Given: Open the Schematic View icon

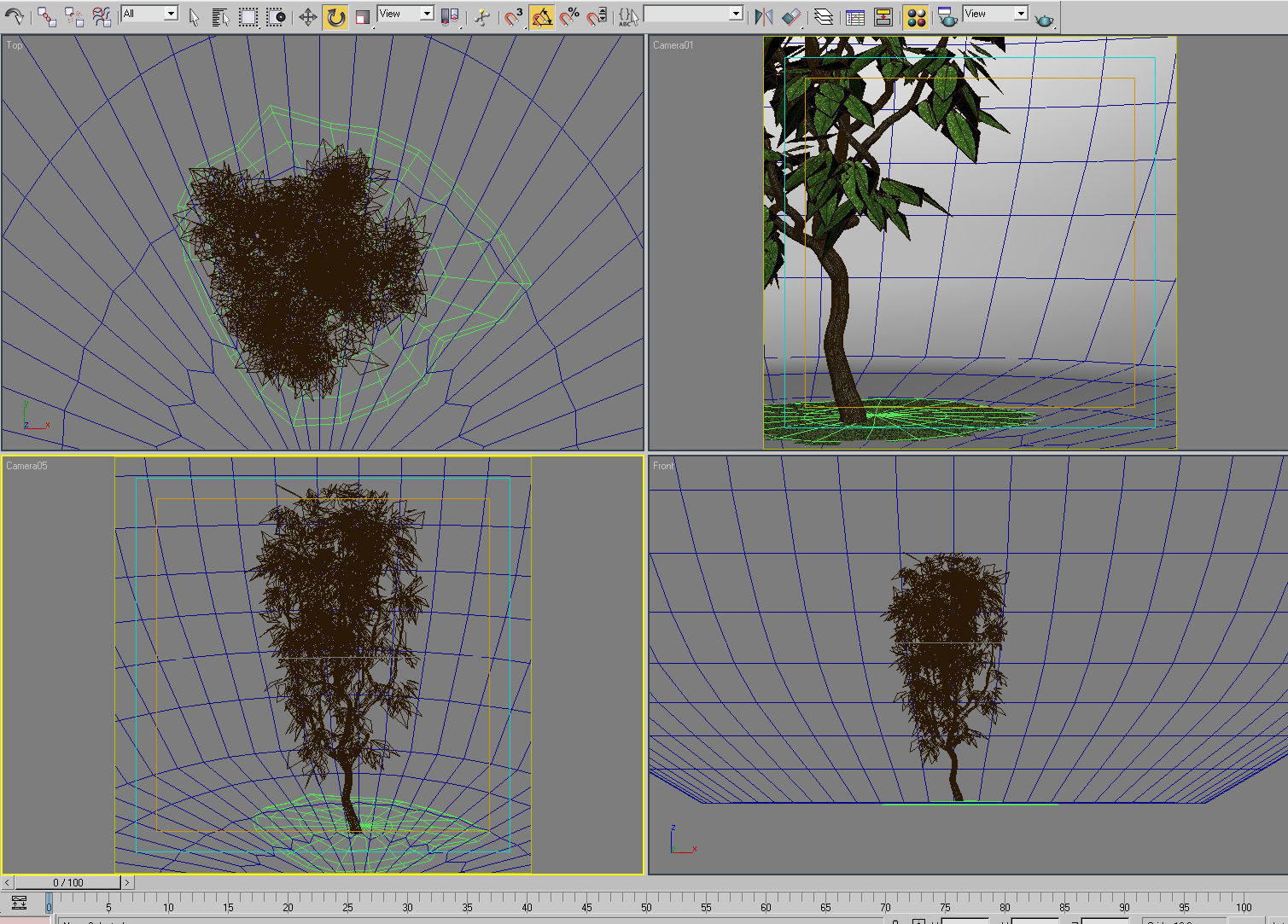Looking at the screenshot, I should [883, 17].
